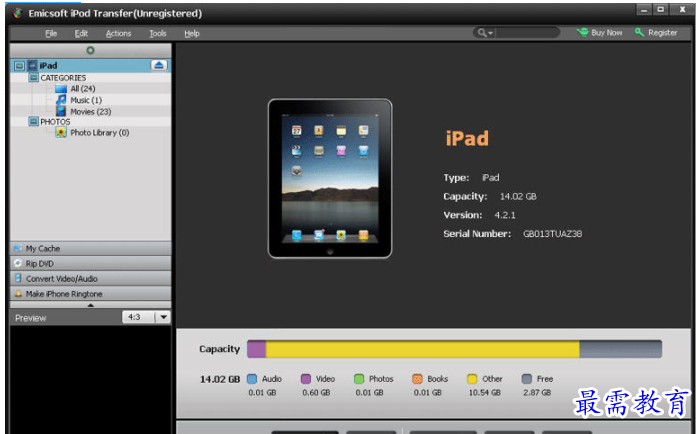Click the iPad device image

(x=330, y=178)
